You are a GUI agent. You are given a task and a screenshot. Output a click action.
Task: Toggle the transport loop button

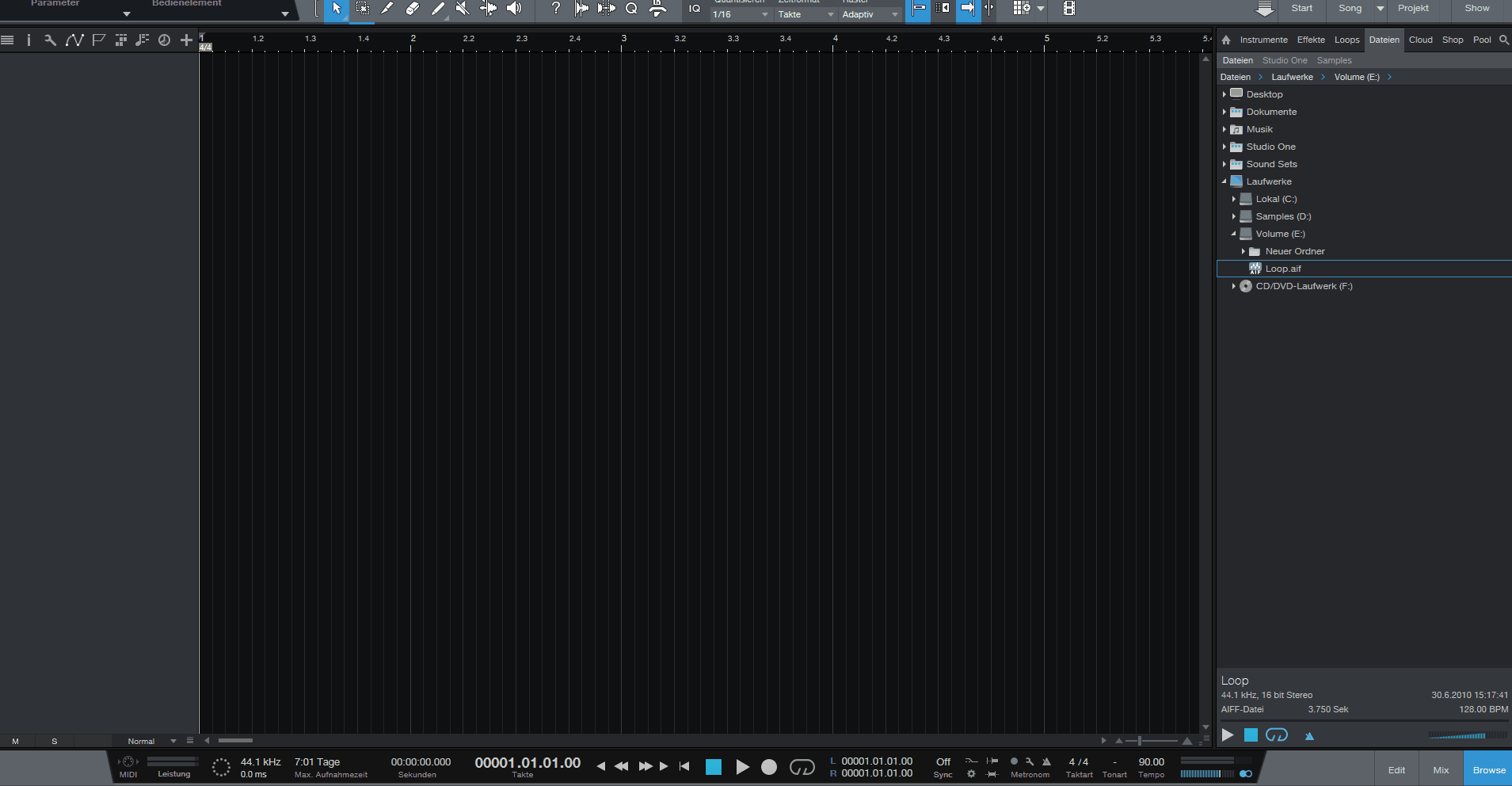tap(802, 767)
